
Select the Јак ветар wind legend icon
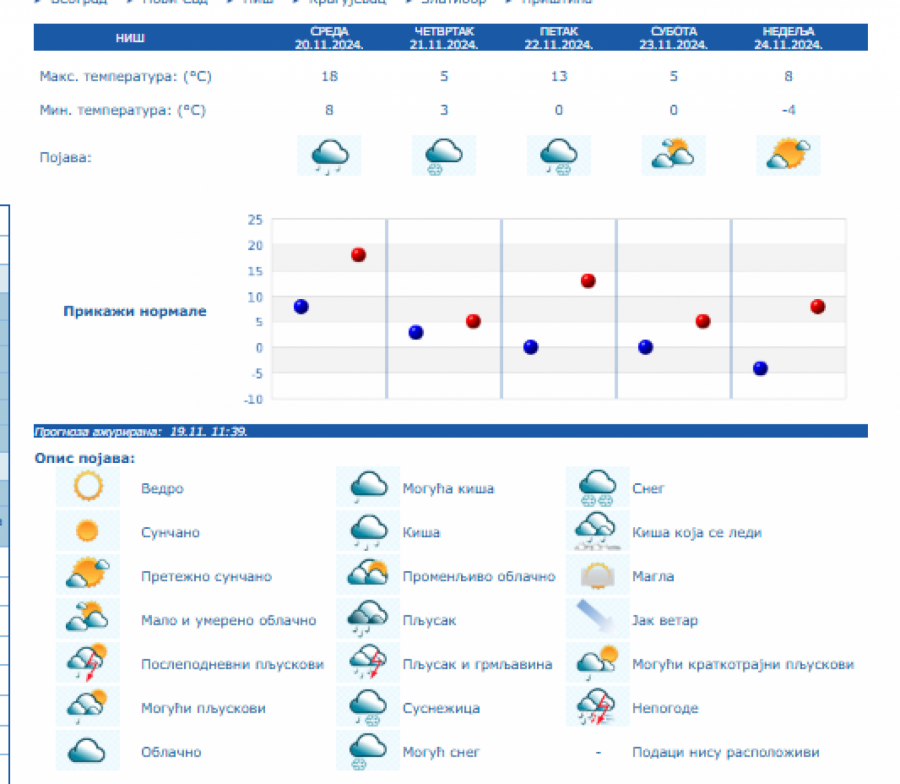[x=597, y=620]
